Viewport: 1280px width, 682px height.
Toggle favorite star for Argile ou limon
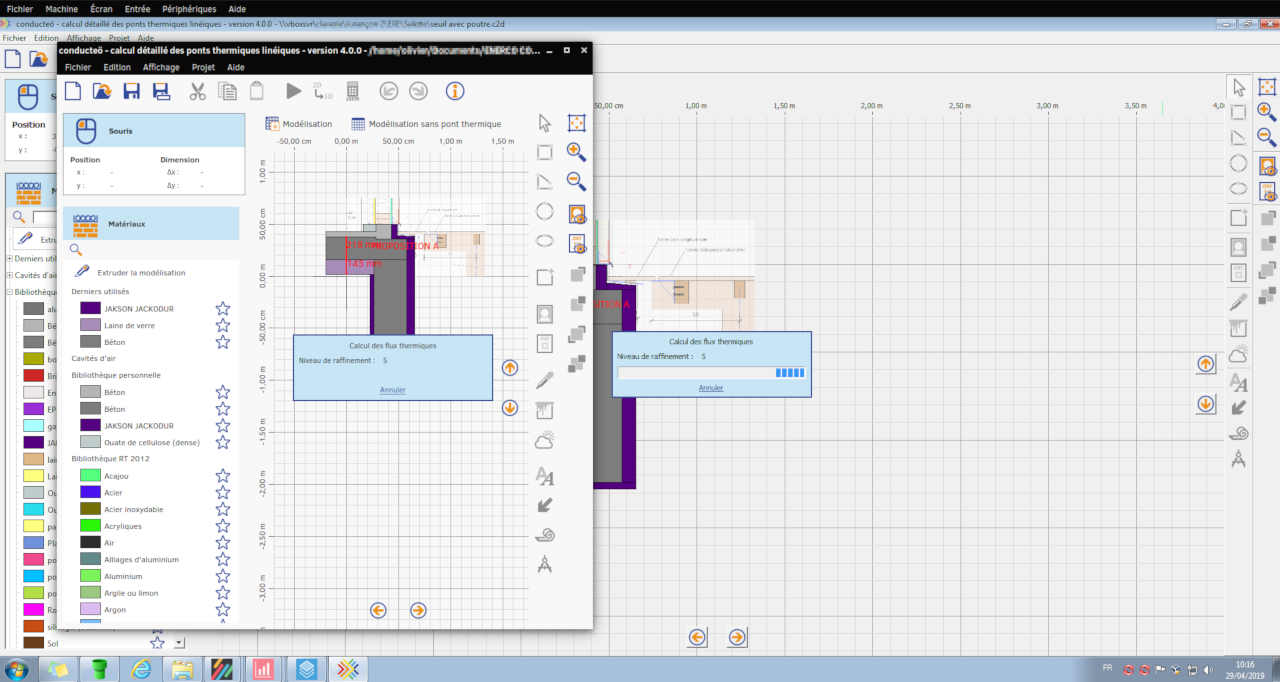click(x=223, y=593)
